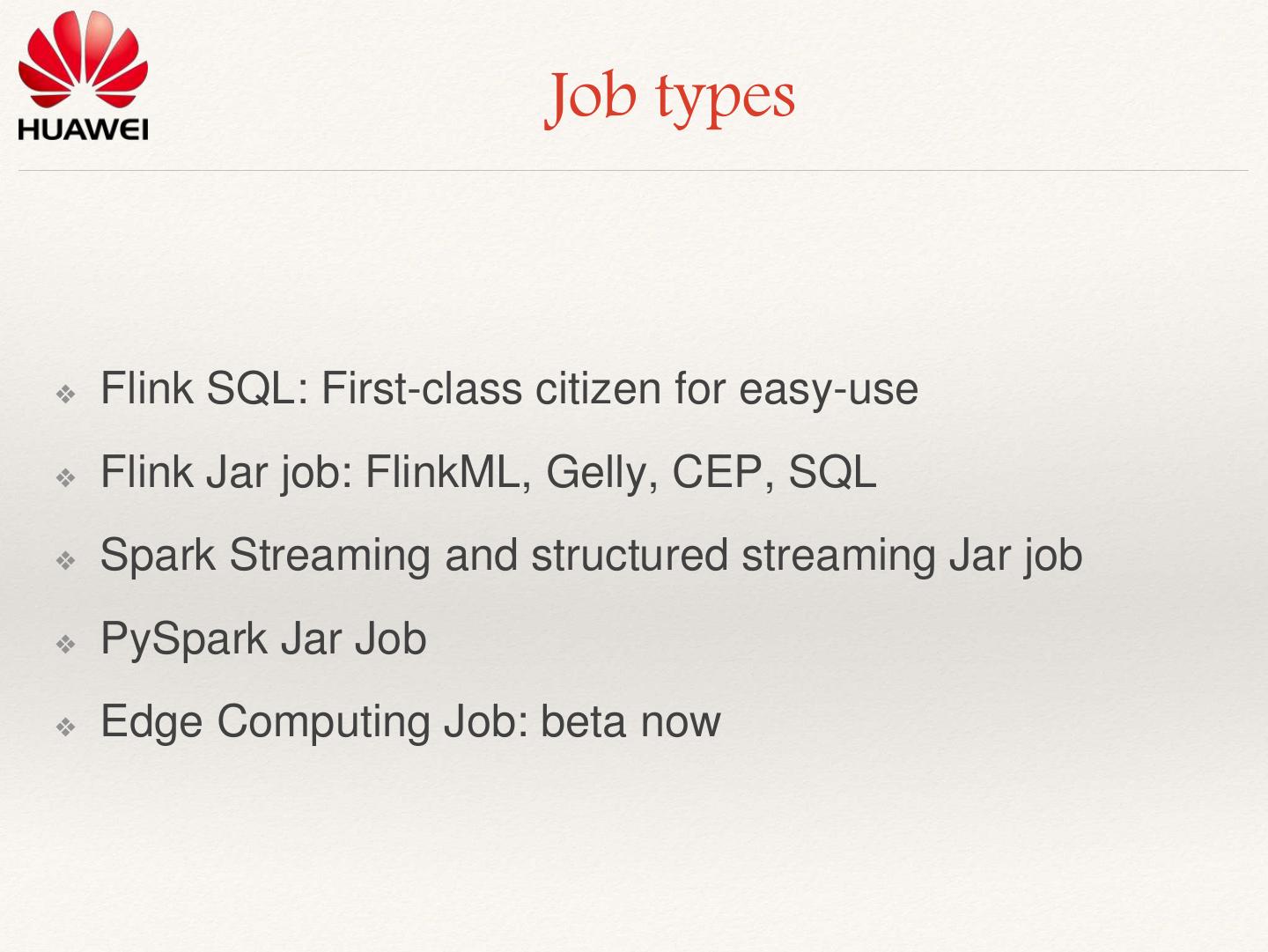
Task: Click the bullet beside Spark Streaming line
Action: coord(66,560)
